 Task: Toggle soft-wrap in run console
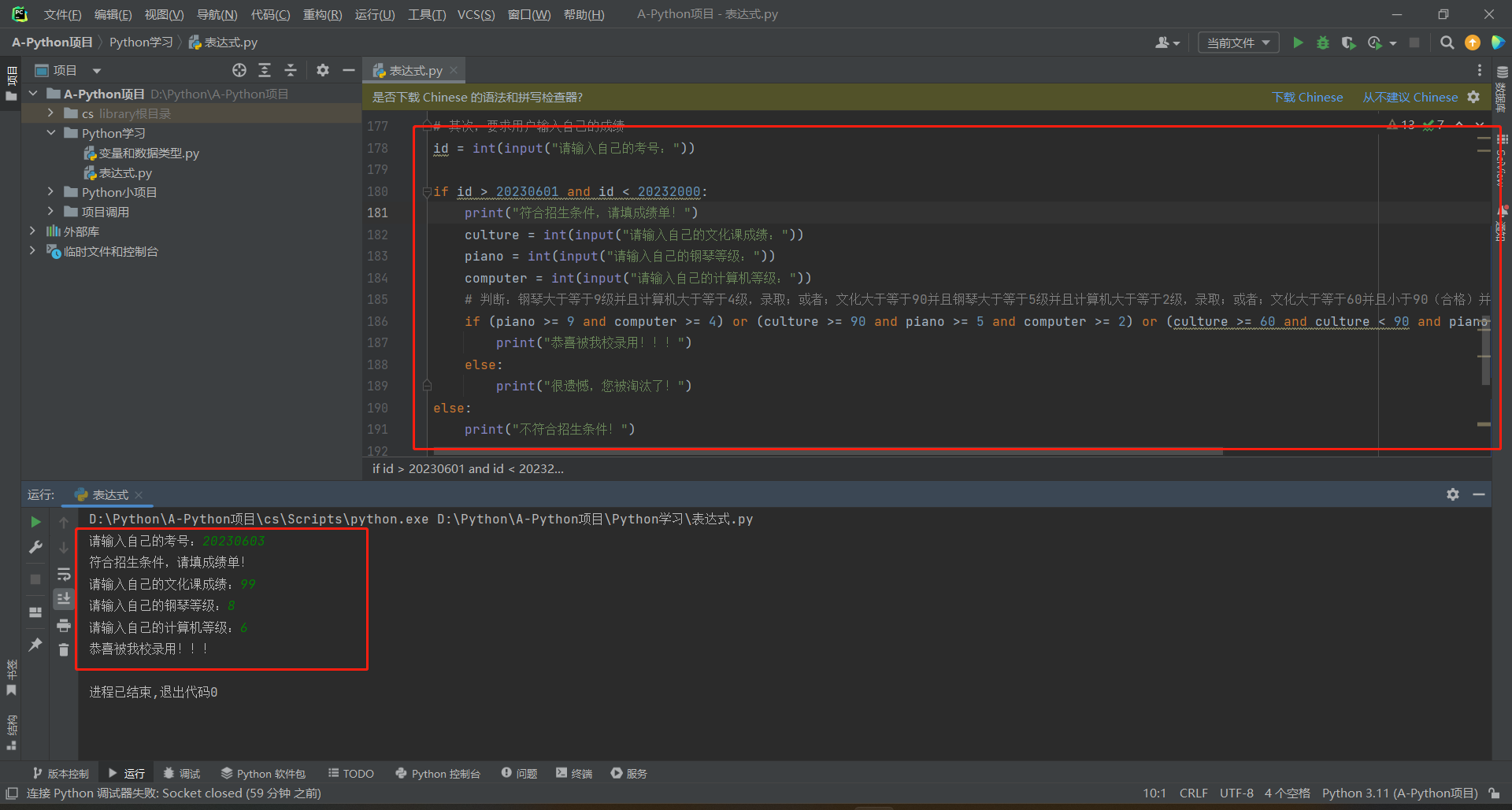[64, 575]
